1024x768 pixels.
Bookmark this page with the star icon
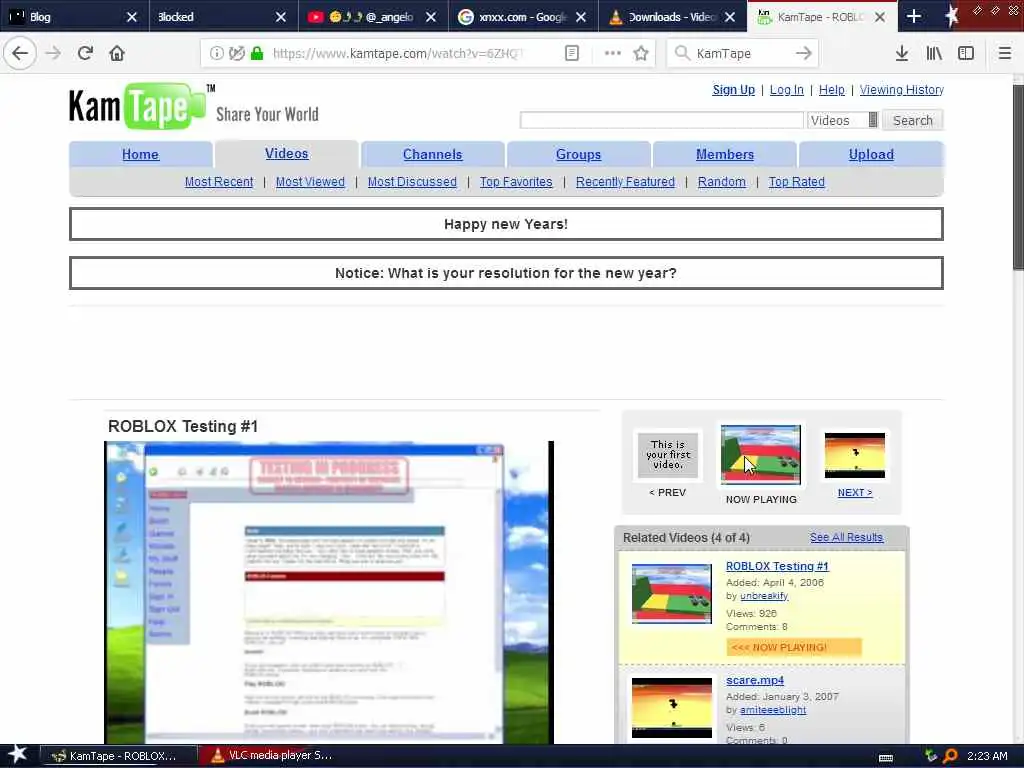(641, 54)
